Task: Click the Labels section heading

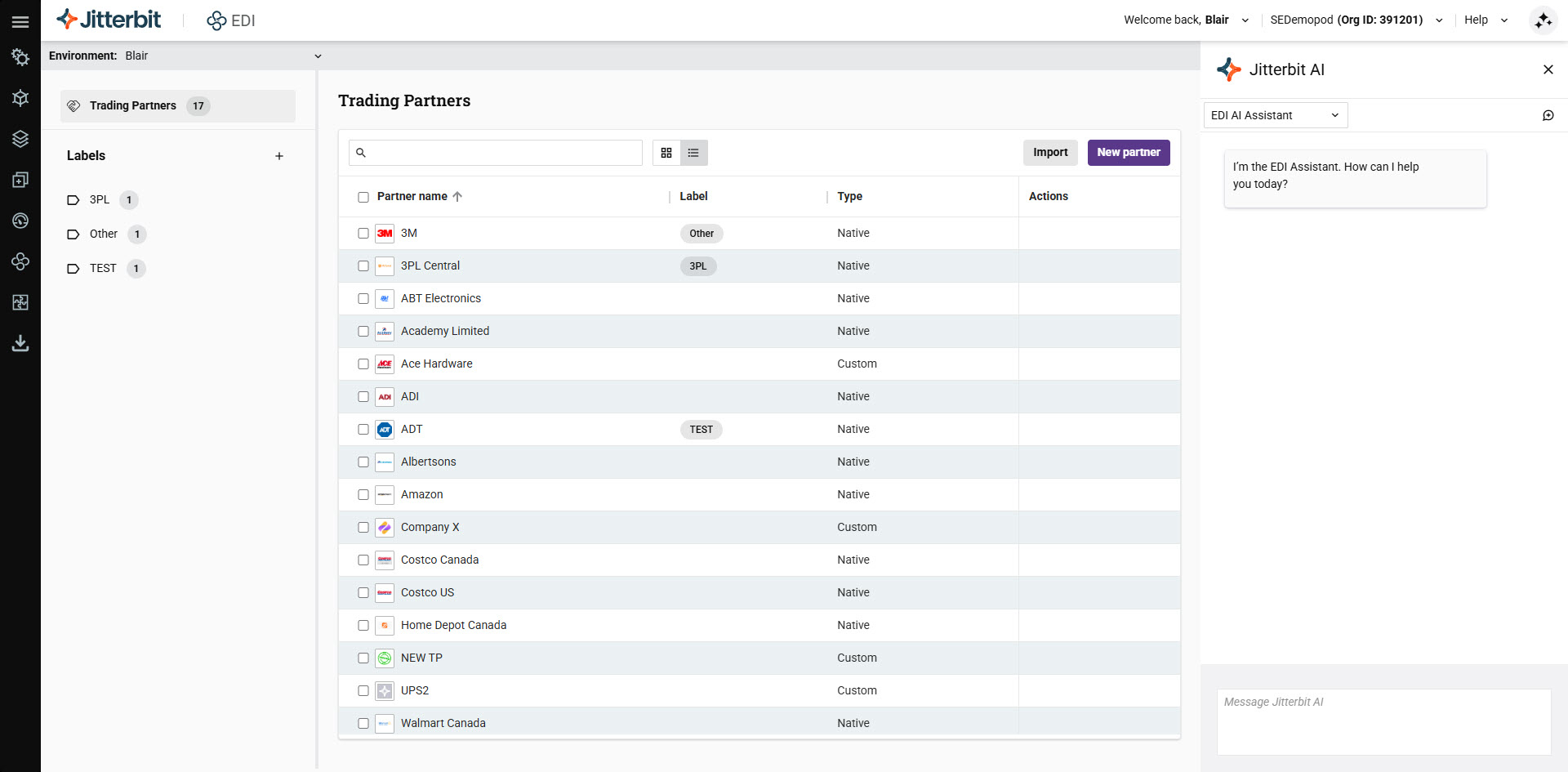Action: [x=86, y=156]
